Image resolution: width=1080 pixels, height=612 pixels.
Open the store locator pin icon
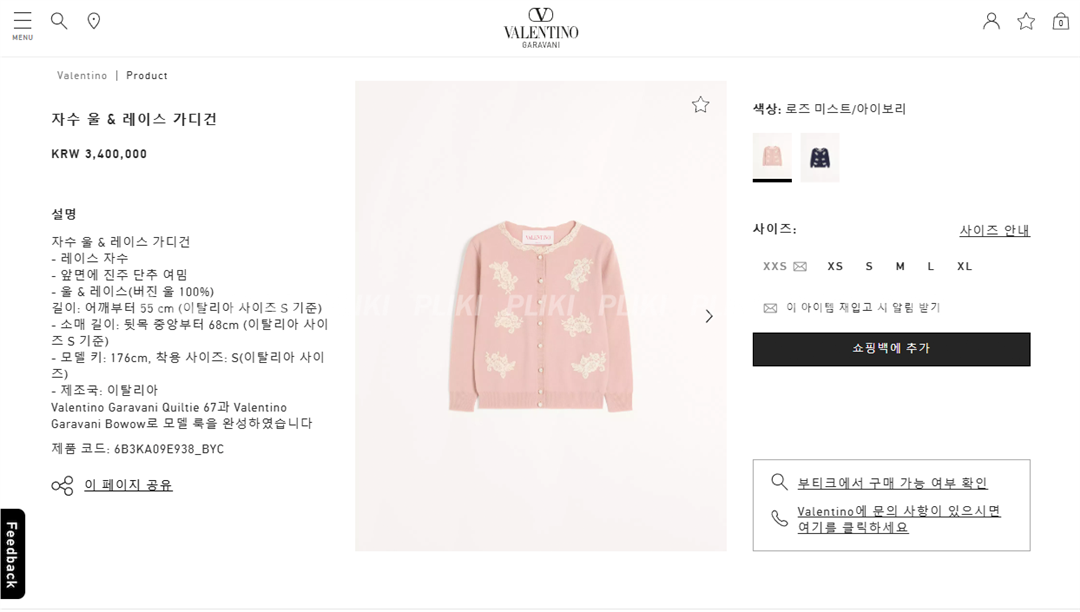coord(94,21)
